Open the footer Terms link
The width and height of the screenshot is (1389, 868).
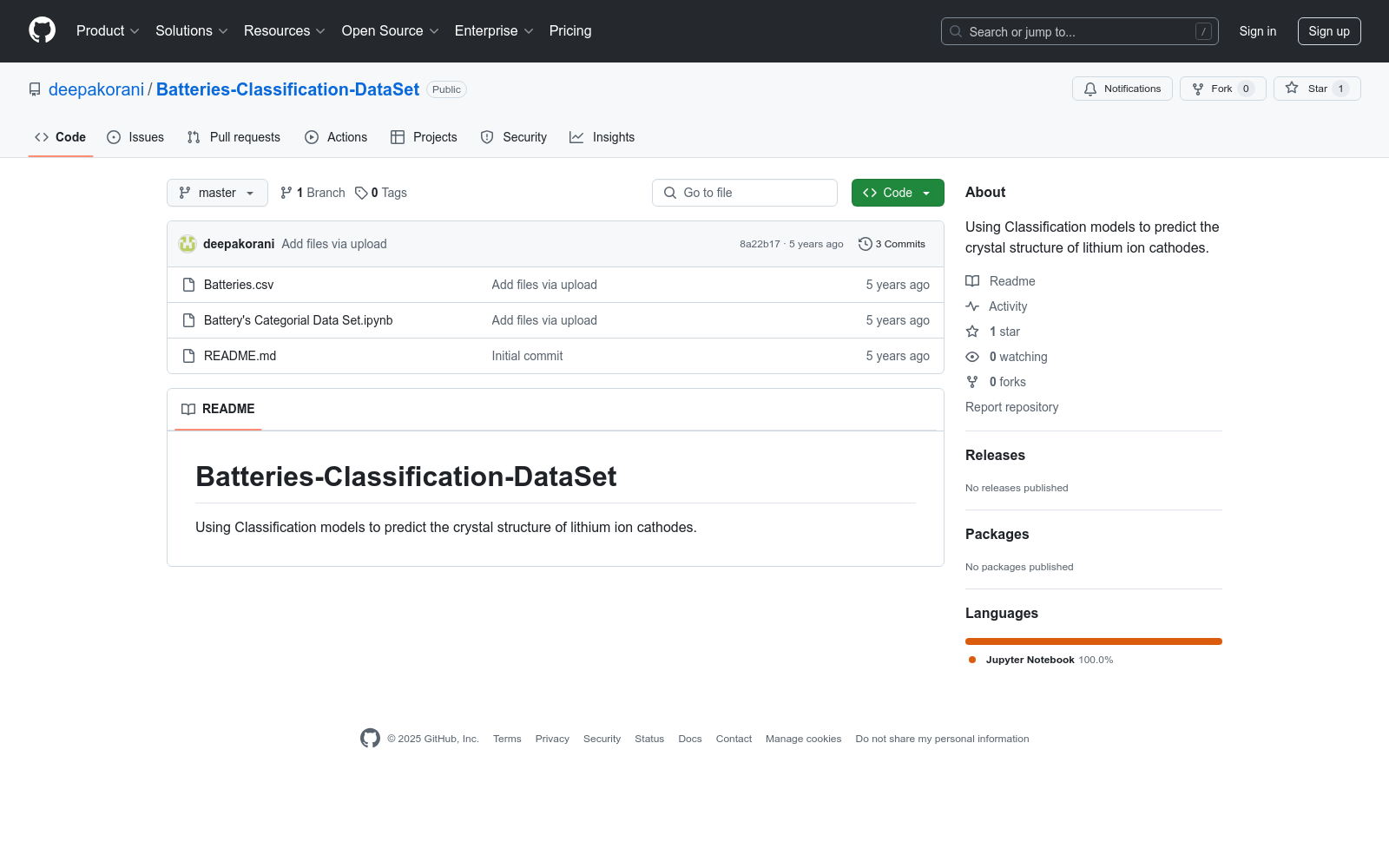coord(507,739)
